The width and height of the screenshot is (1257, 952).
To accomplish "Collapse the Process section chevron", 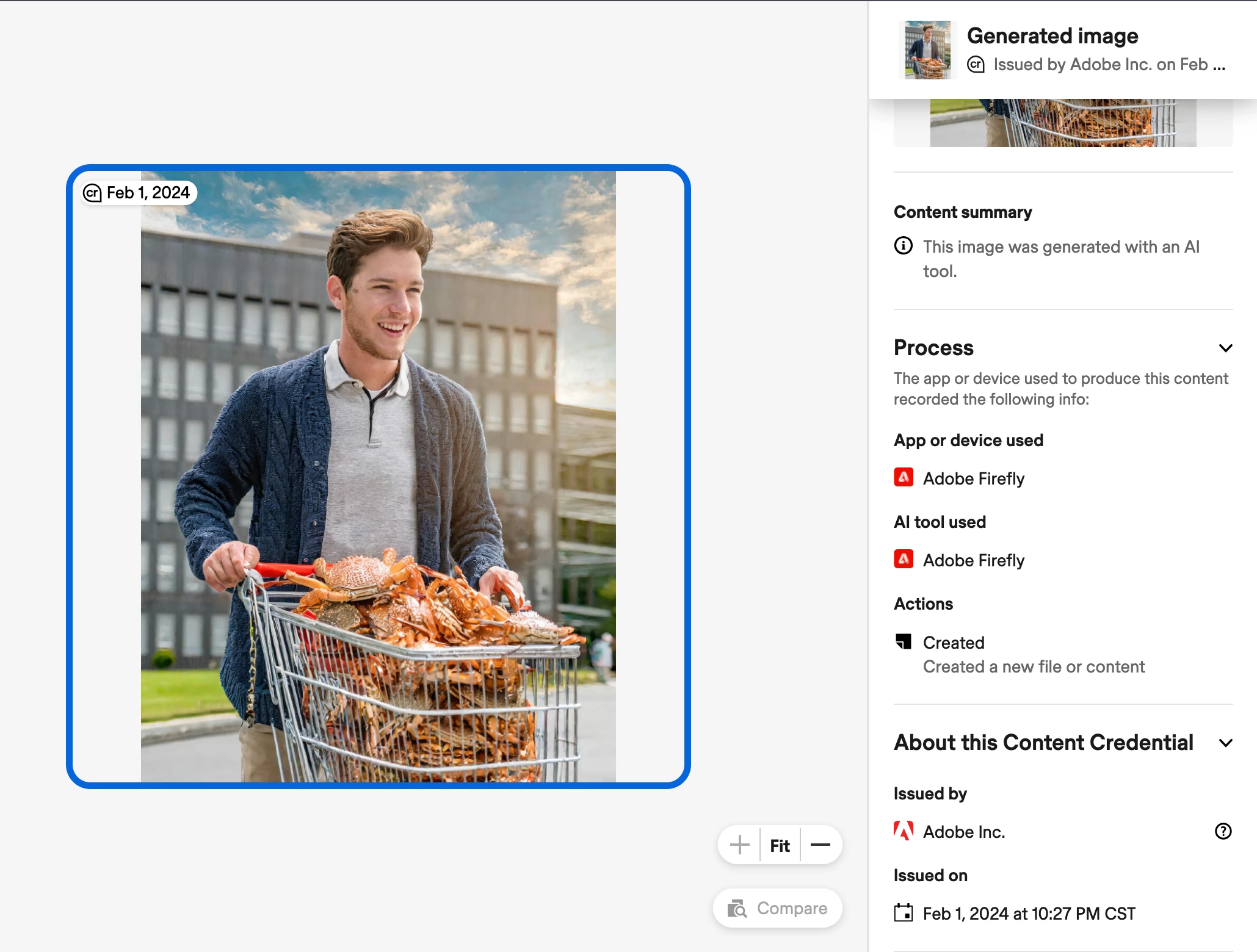I will tap(1225, 348).
